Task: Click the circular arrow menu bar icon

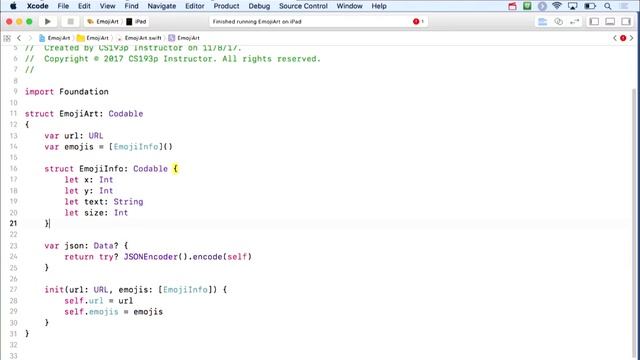Action: pyautogui.click(x=542, y=6)
